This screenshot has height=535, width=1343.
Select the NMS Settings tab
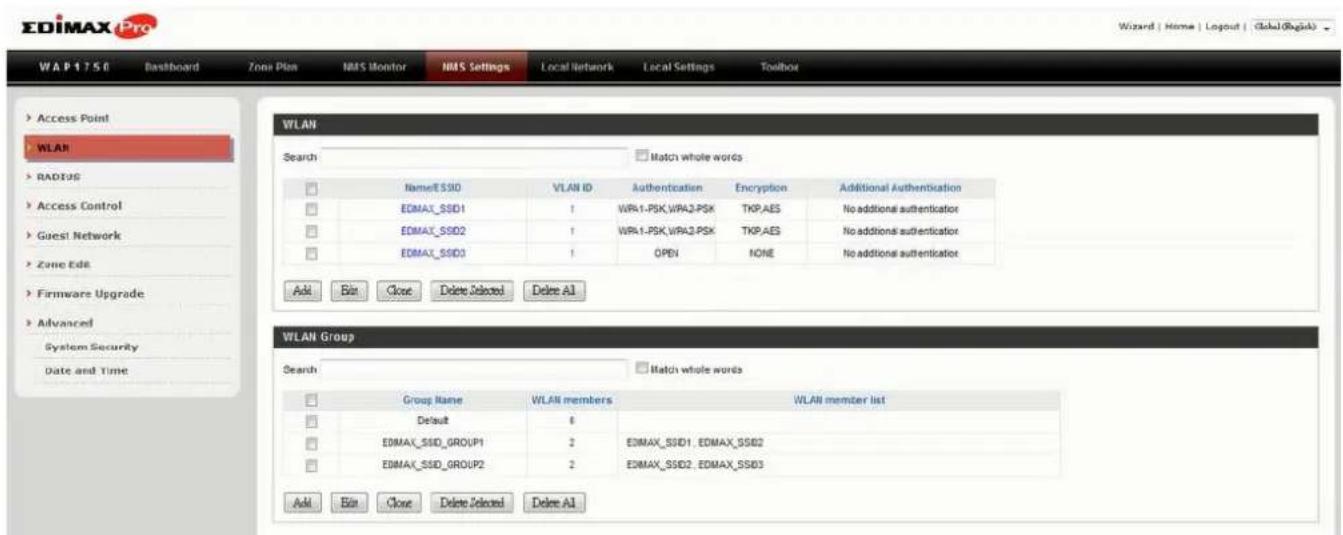[x=476, y=67]
